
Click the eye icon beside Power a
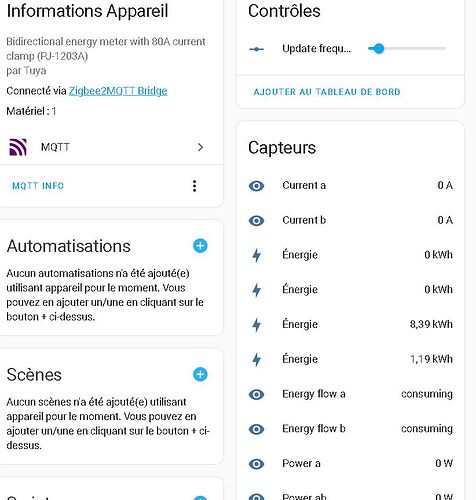click(x=256, y=464)
